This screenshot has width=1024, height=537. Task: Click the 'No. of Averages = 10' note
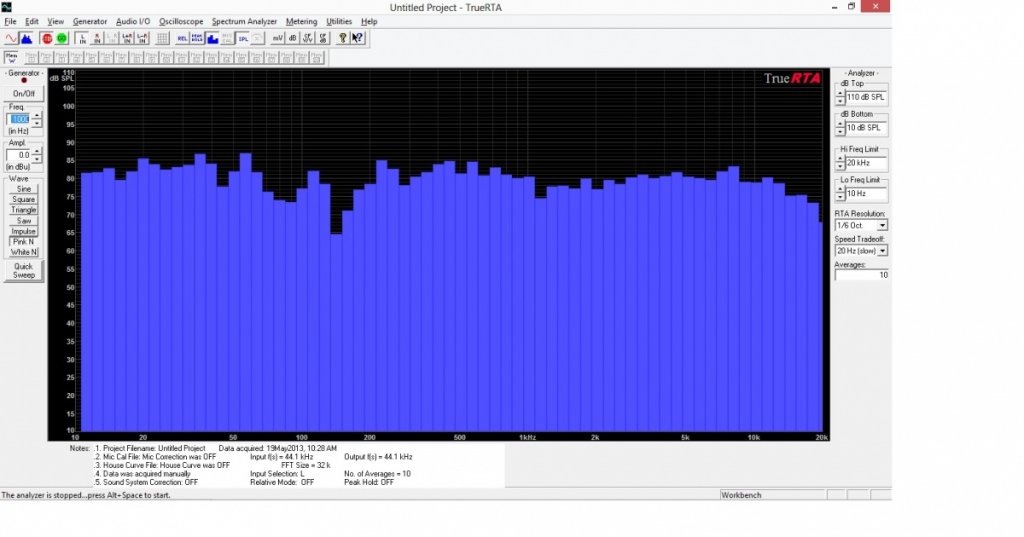pyautogui.click(x=377, y=474)
